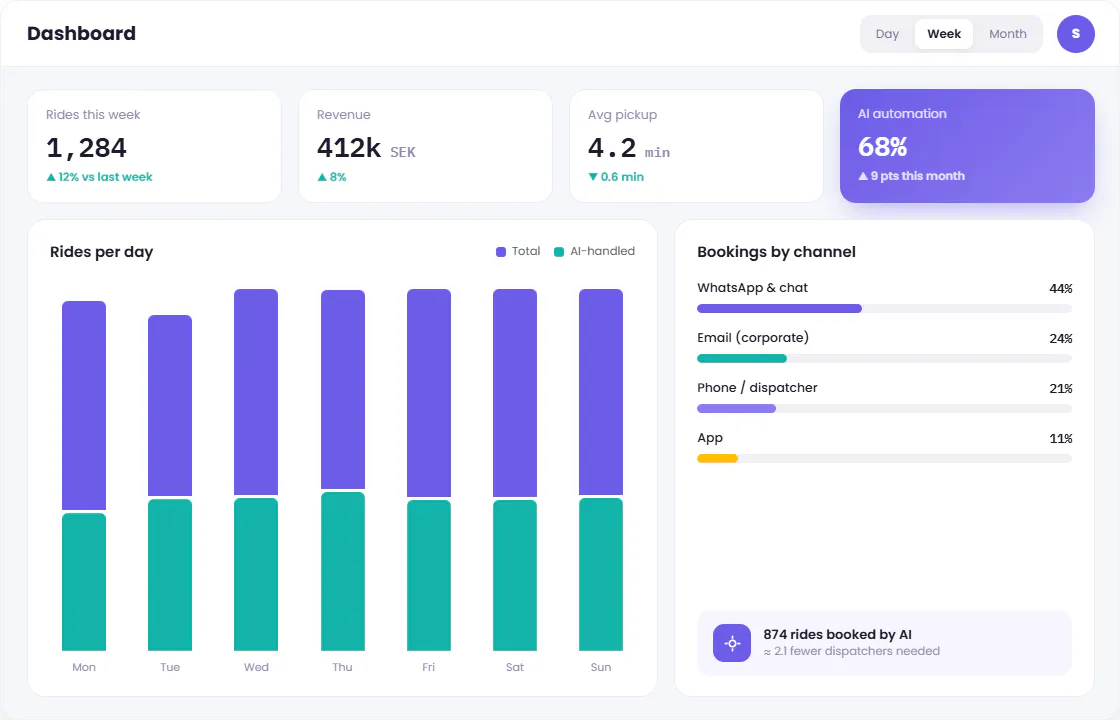1120x720 pixels.
Task: Click the Fri axis label
Action: pos(429,667)
